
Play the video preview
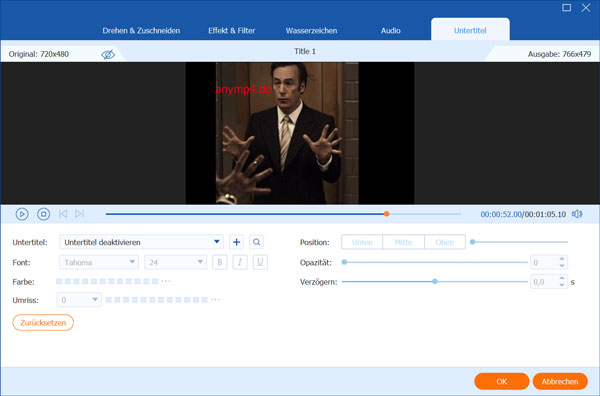tap(22, 214)
